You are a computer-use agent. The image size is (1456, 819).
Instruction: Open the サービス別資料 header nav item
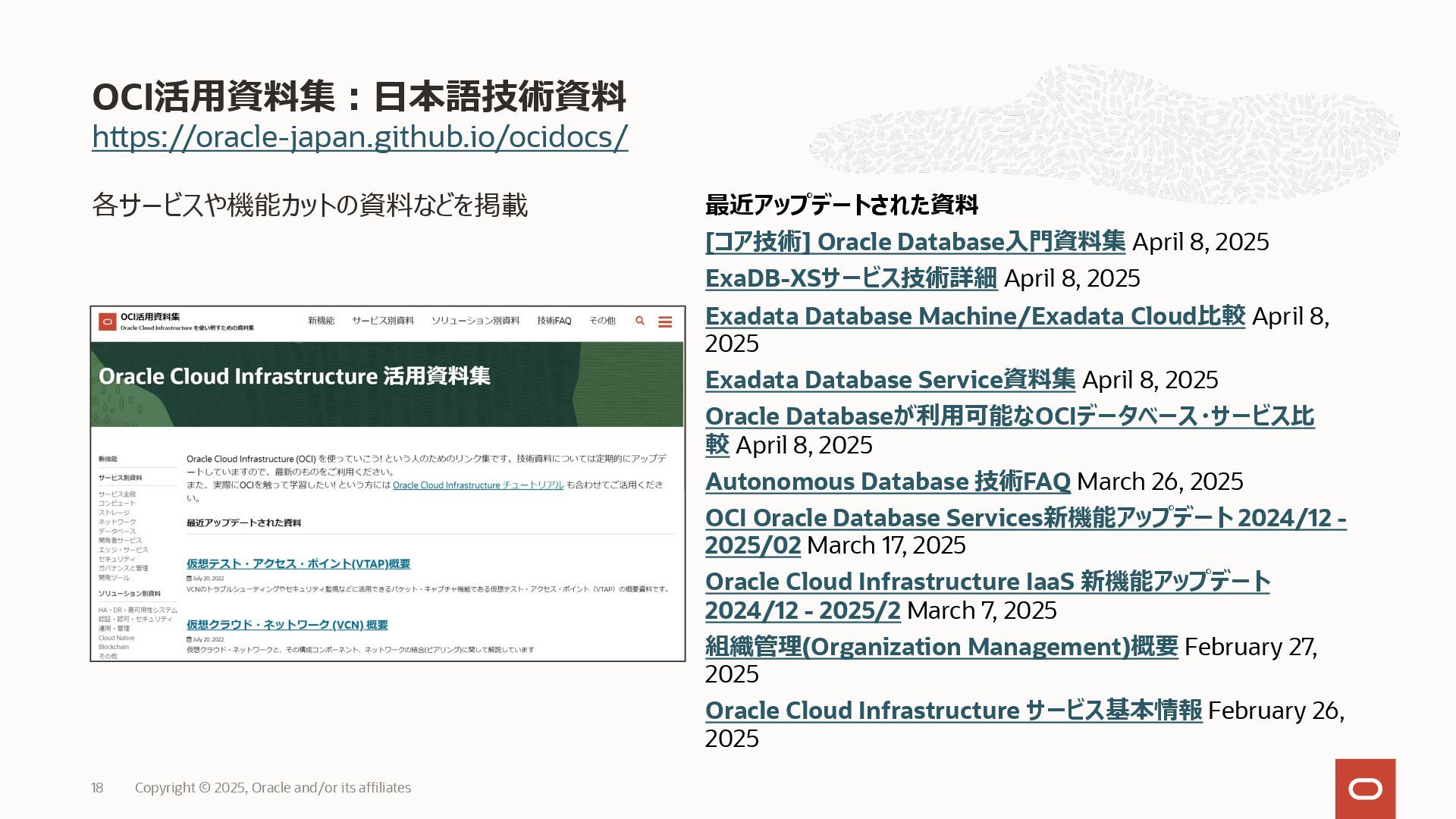(x=383, y=321)
